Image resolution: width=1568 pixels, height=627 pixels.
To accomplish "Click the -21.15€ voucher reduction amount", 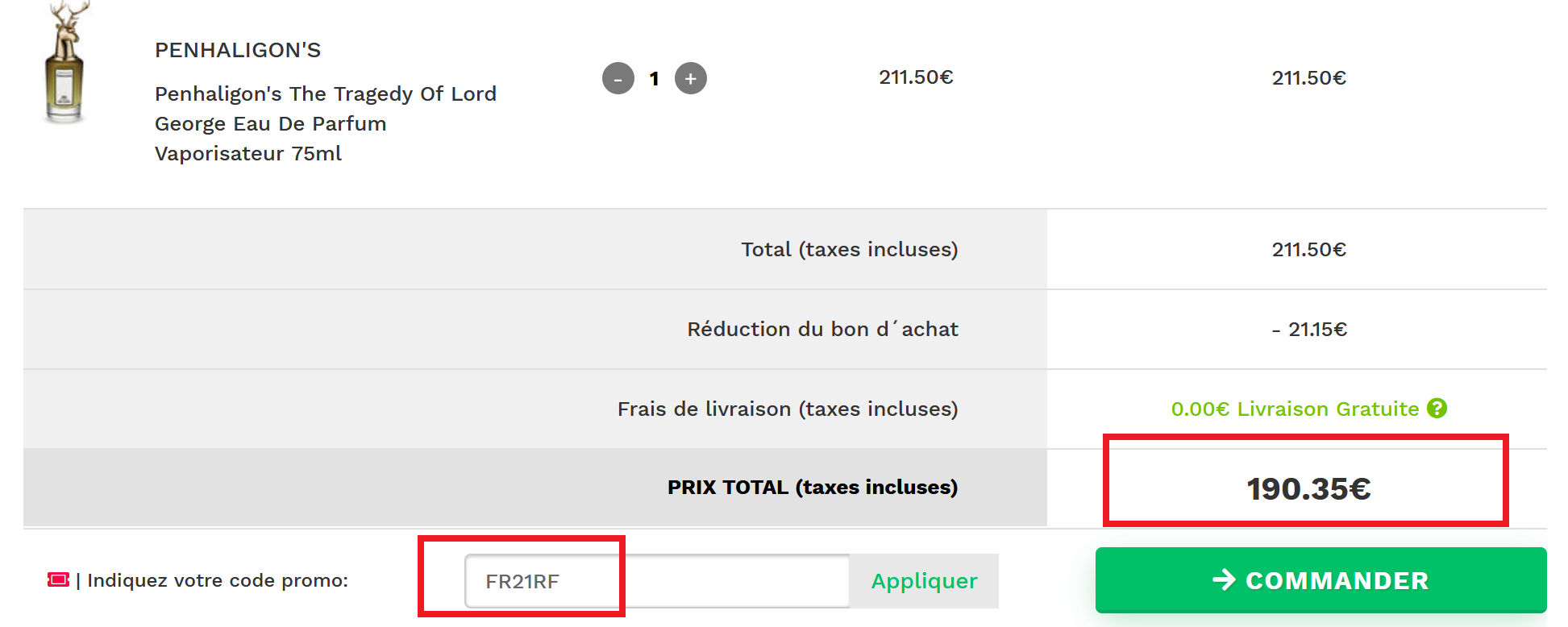I will coord(1309,330).
